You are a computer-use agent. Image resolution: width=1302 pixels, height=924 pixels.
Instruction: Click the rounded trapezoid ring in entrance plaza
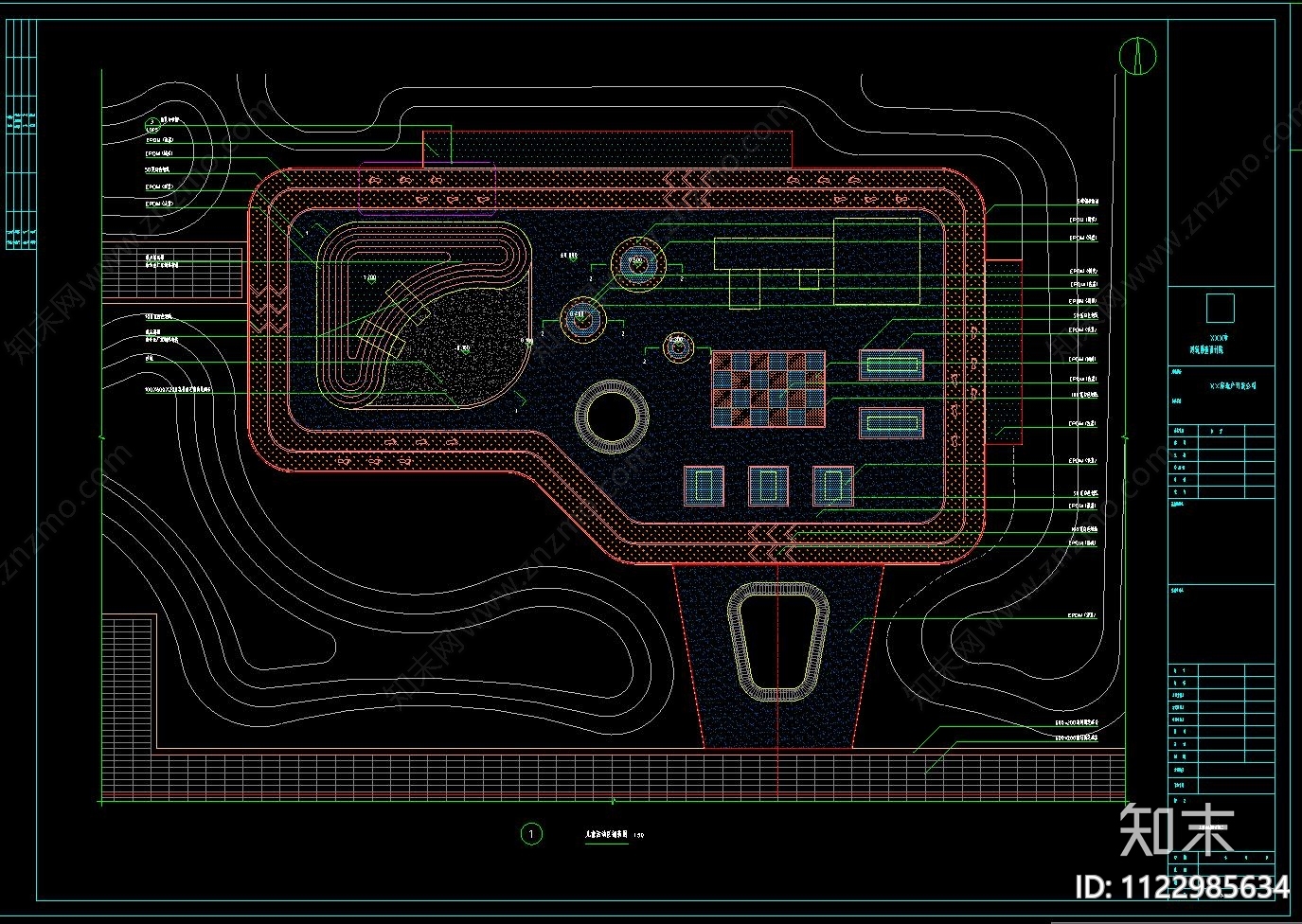coord(778,641)
